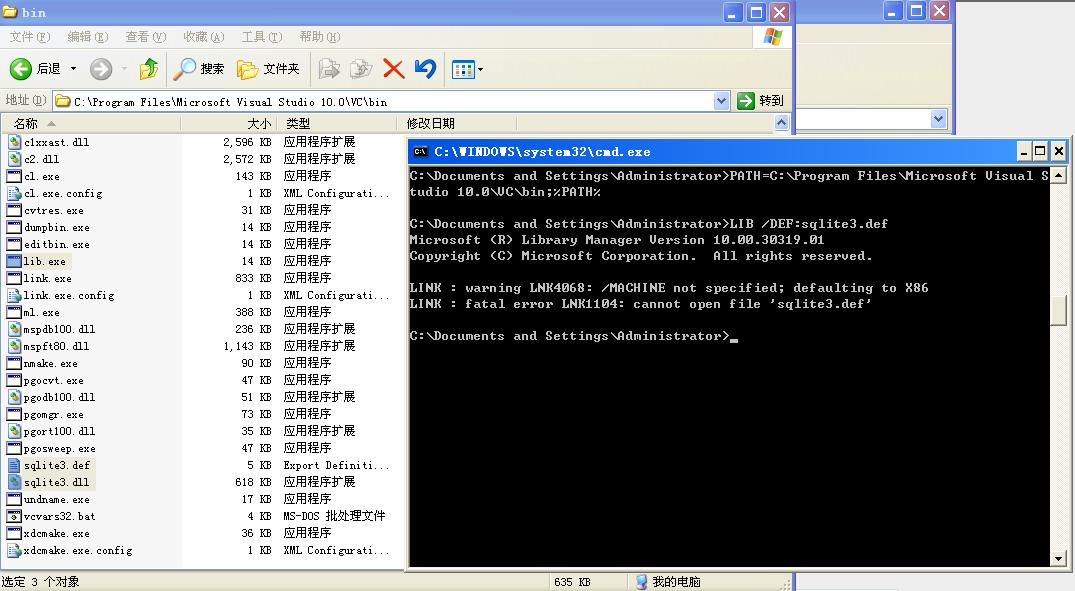Select the vcvars32.bat file icon
The height and width of the screenshot is (591, 1075).
(14, 516)
